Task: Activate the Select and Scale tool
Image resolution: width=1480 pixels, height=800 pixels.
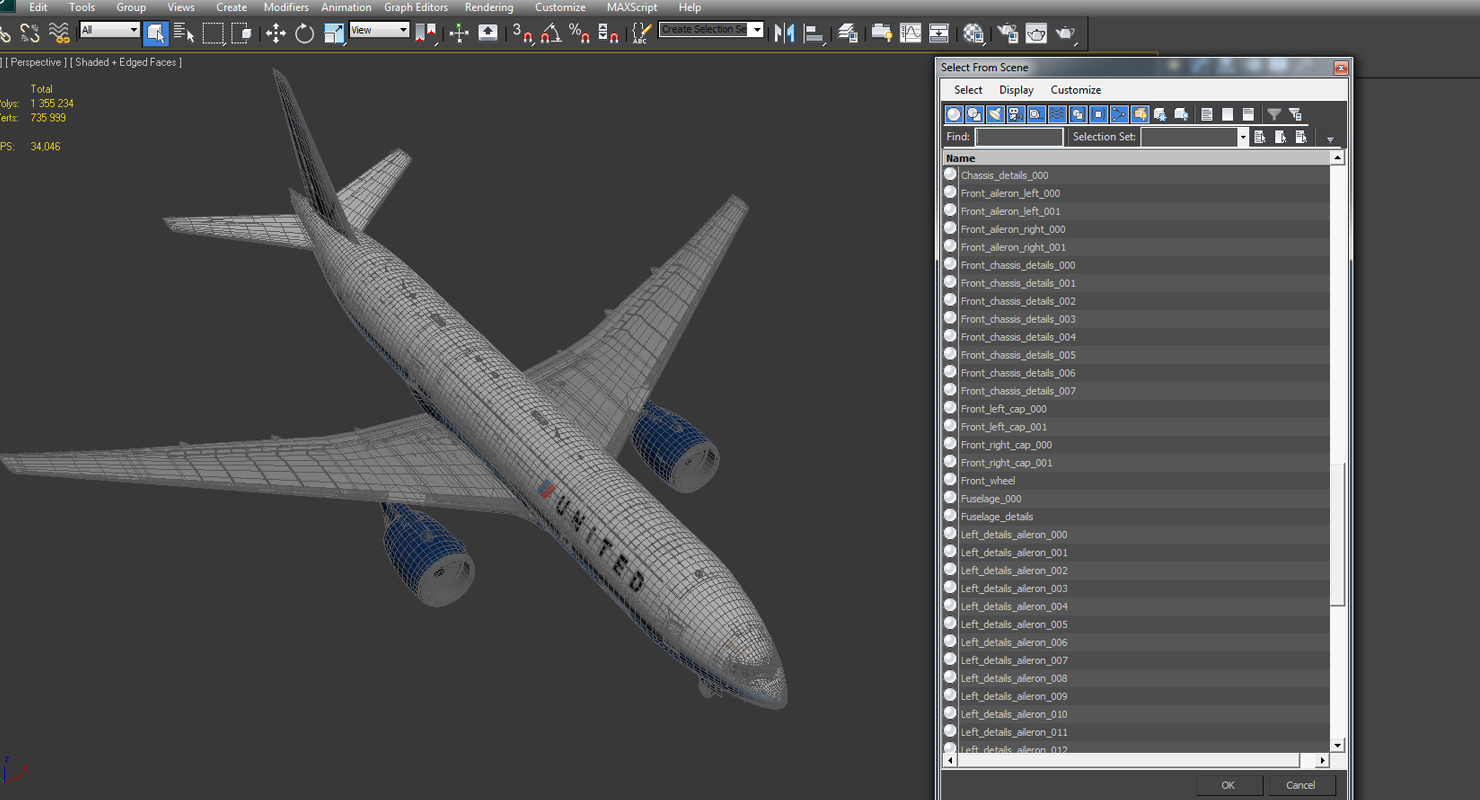Action: coord(334,33)
